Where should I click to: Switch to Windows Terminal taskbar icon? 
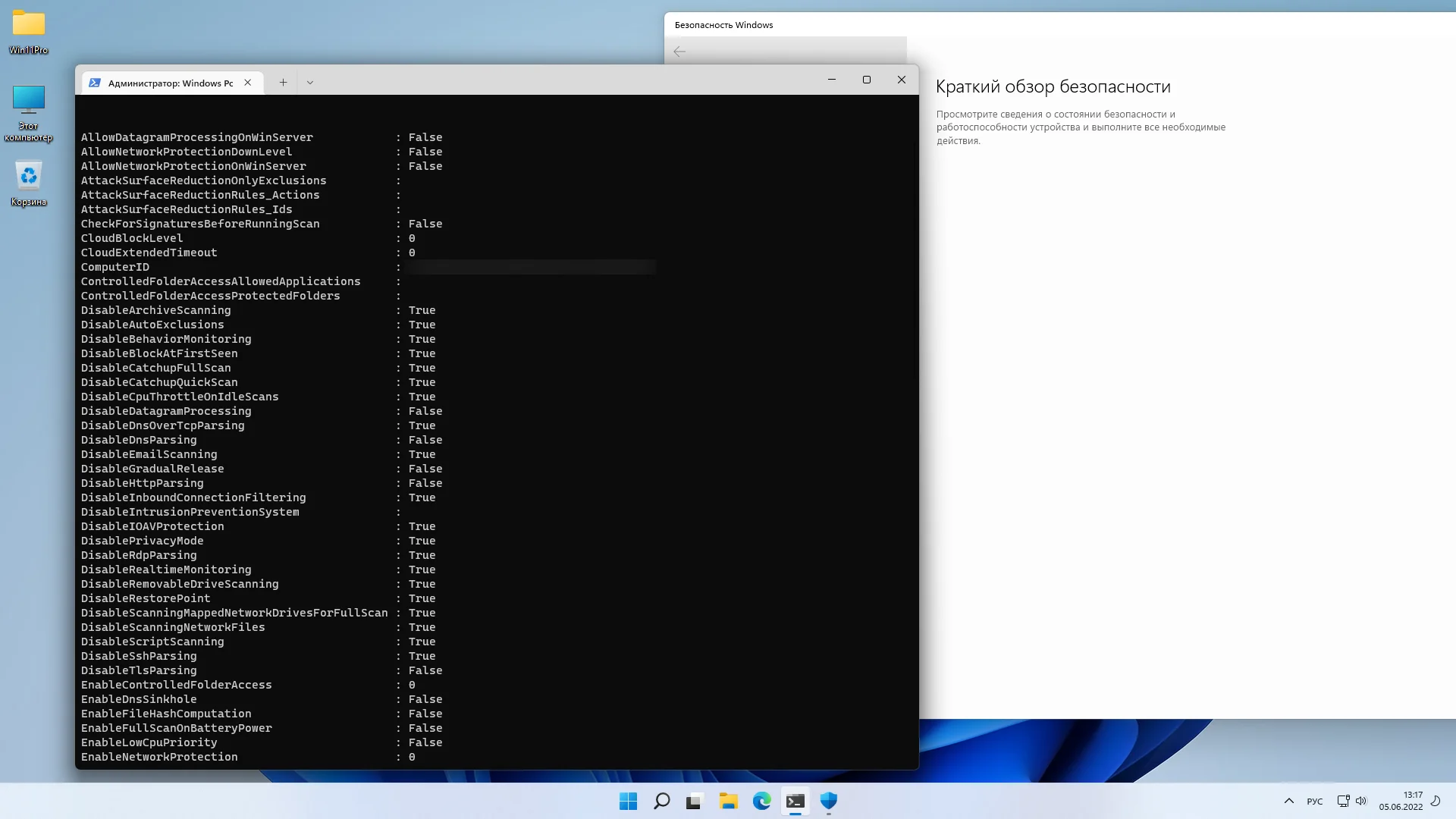[795, 801]
